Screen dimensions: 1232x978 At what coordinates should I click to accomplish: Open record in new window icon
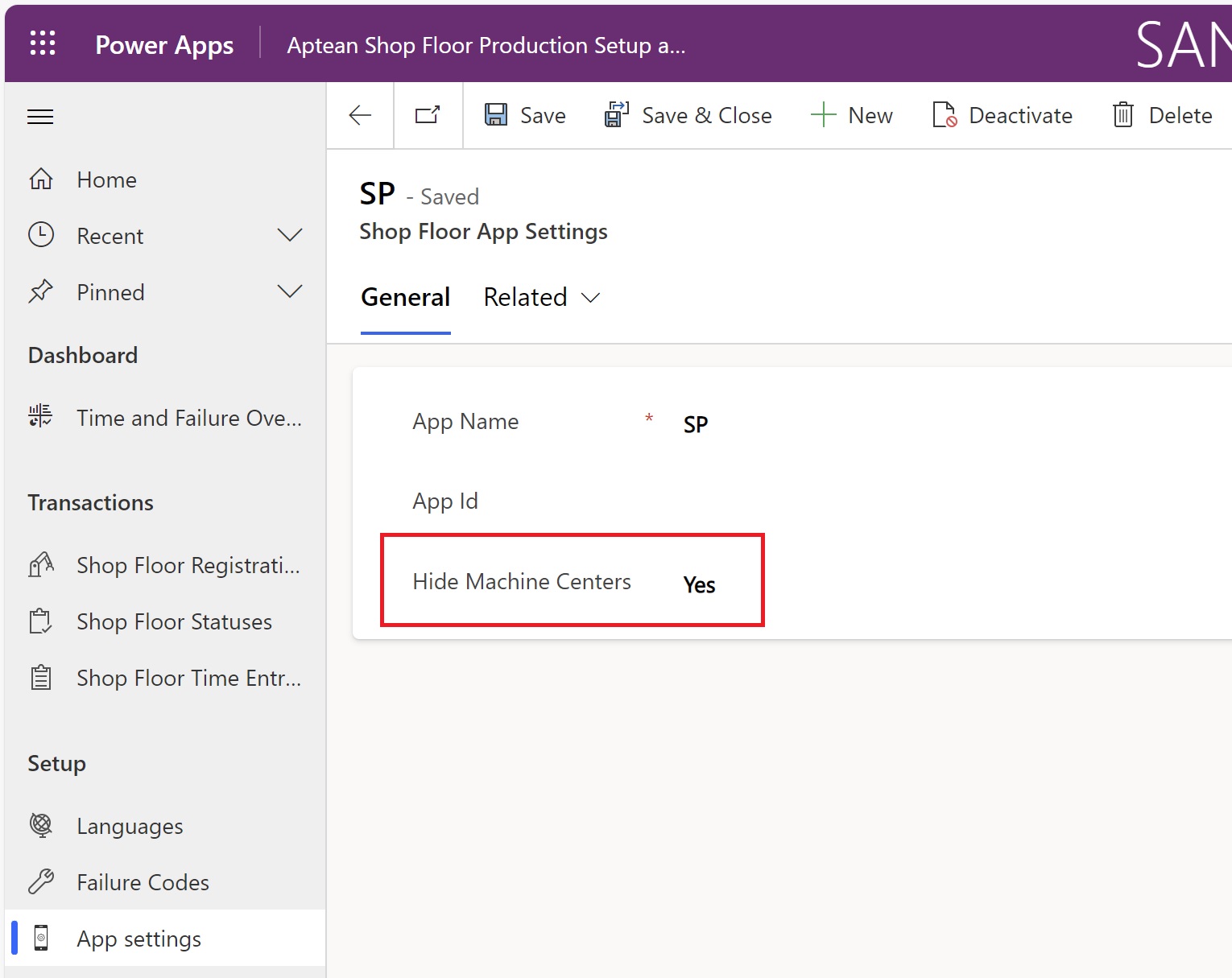(x=428, y=116)
